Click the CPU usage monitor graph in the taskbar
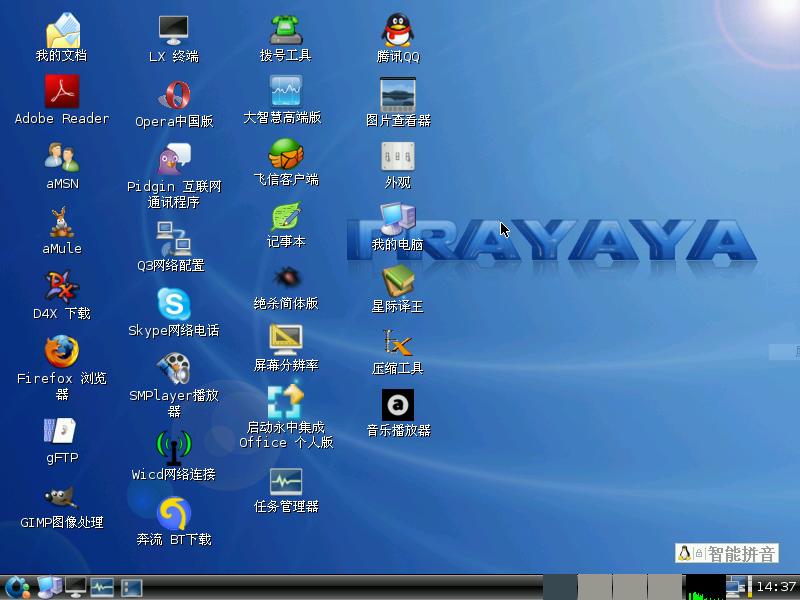This screenshot has width=800, height=600. pos(705,587)
